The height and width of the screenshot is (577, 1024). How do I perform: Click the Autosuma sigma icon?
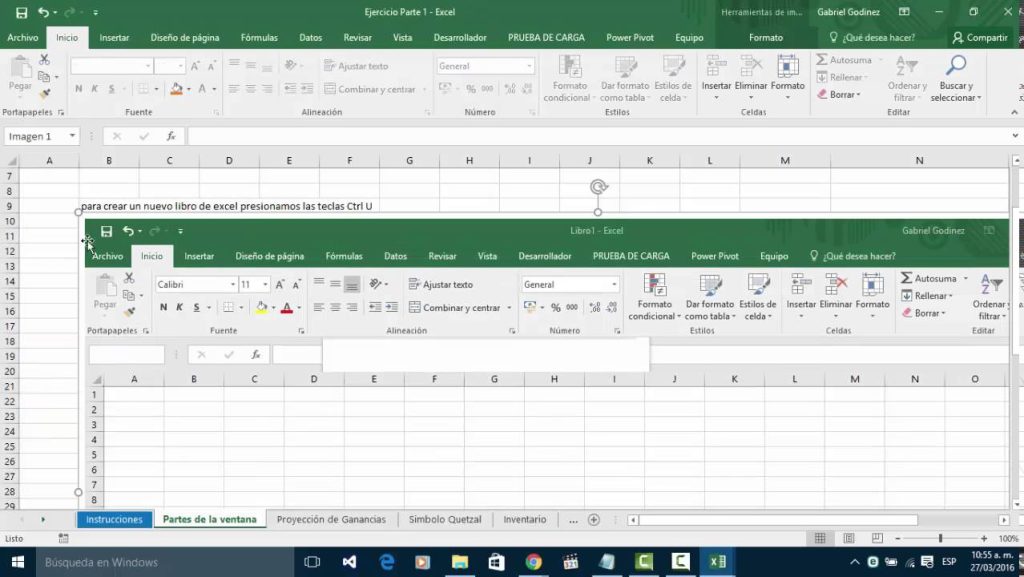[822, 60]
